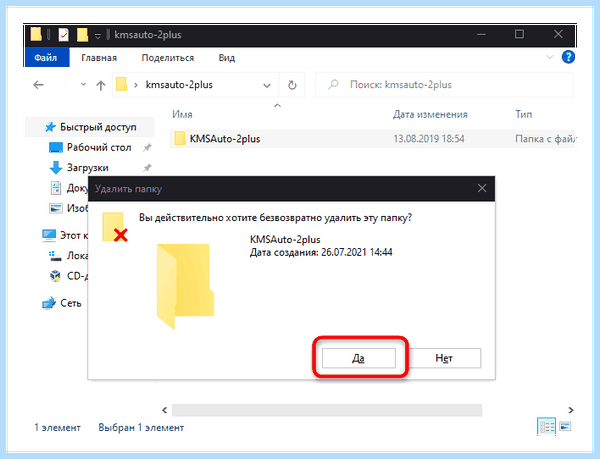This screenshot has width=600, height=459.
Task: Open the Файл ribbon tab
Action: pyautogui.click(x=46, y=58)
